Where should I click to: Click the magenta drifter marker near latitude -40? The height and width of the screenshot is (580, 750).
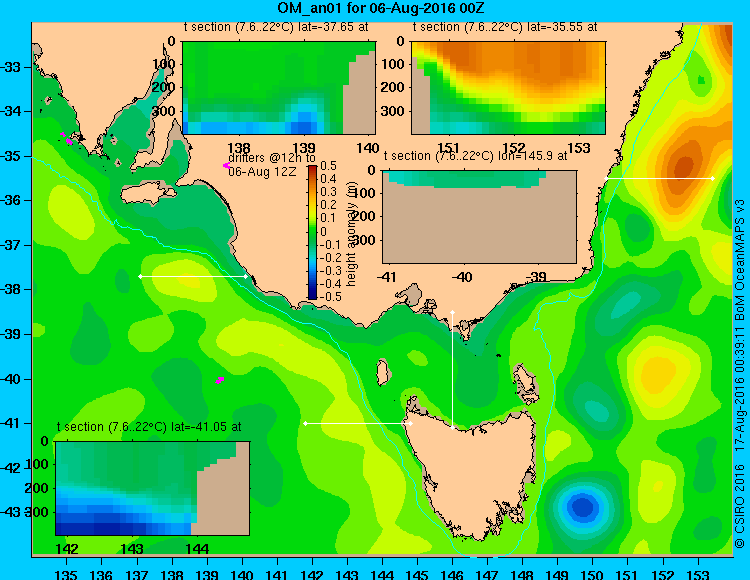[x=220, y=380]
